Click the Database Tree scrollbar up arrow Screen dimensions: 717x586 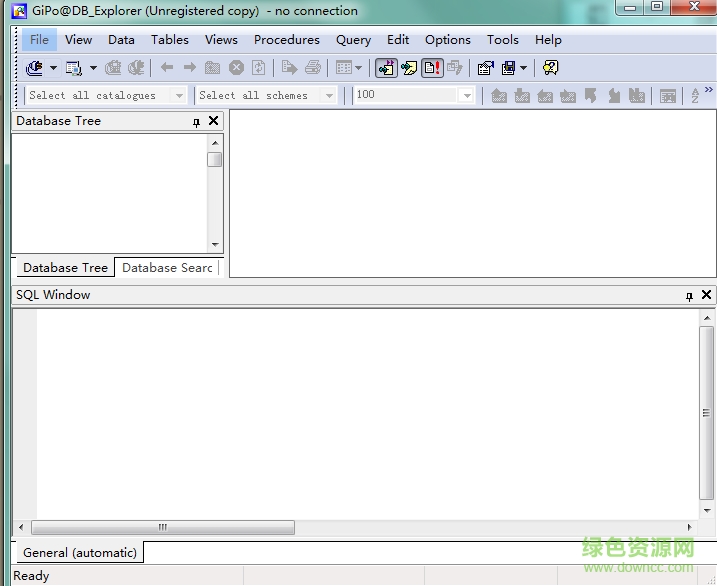215,143
